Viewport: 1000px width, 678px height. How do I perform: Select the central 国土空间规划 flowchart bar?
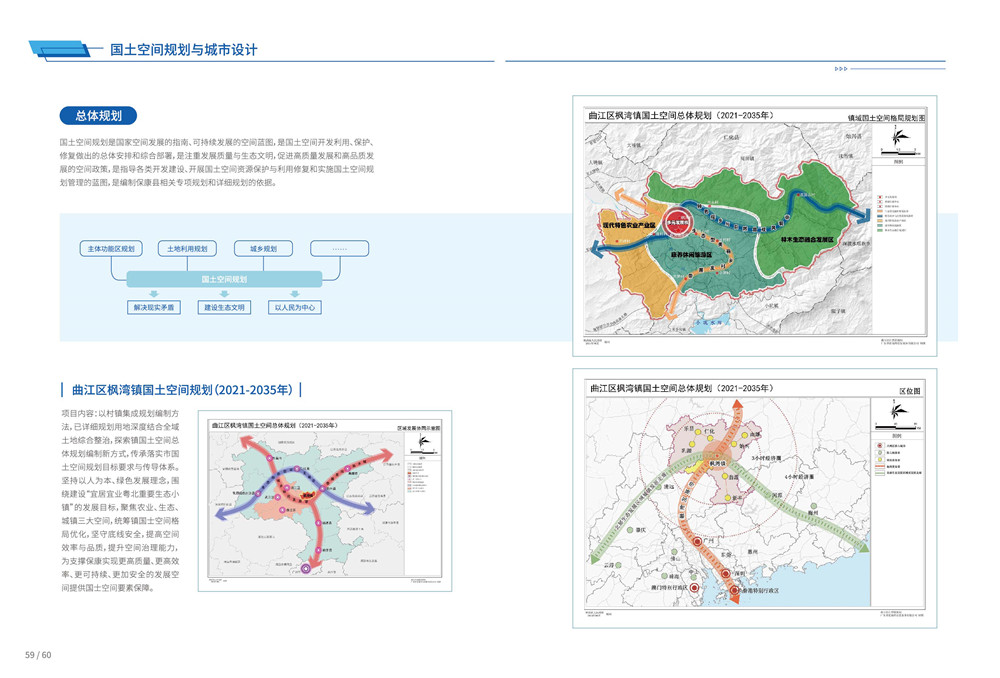[x=224, y=279]
